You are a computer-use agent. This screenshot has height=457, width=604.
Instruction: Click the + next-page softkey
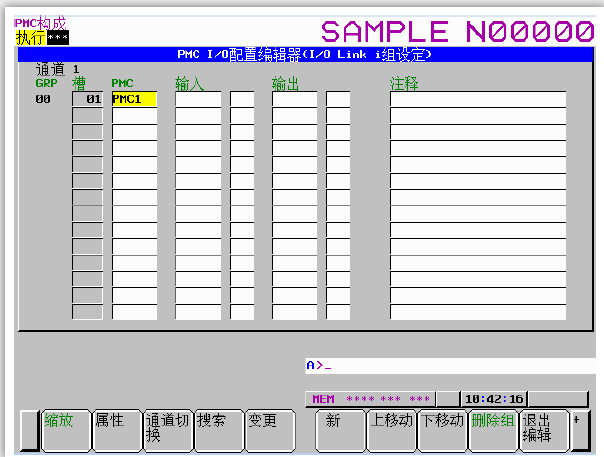578,427
